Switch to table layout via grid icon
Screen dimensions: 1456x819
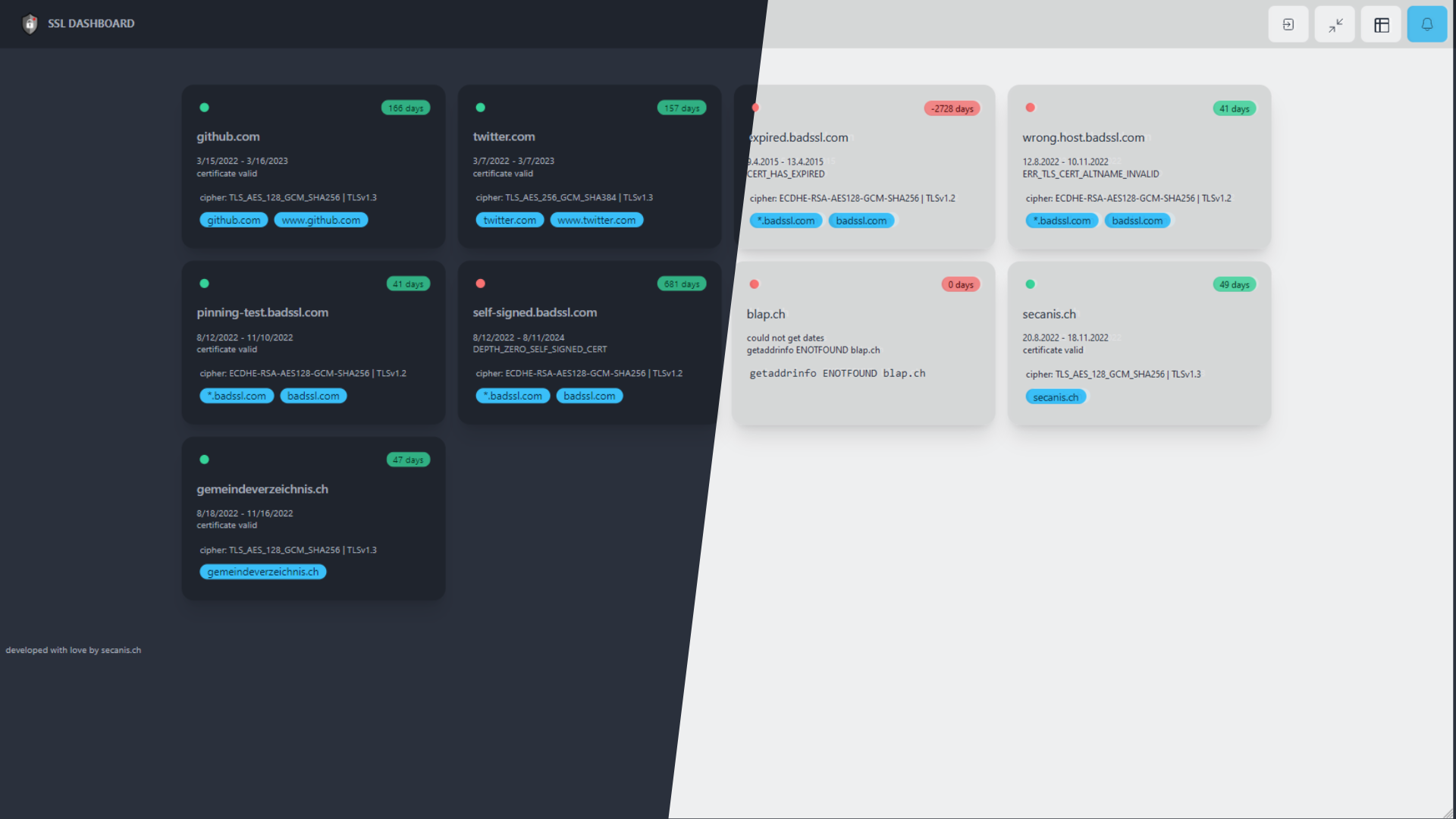click(x=1380, y=24)
